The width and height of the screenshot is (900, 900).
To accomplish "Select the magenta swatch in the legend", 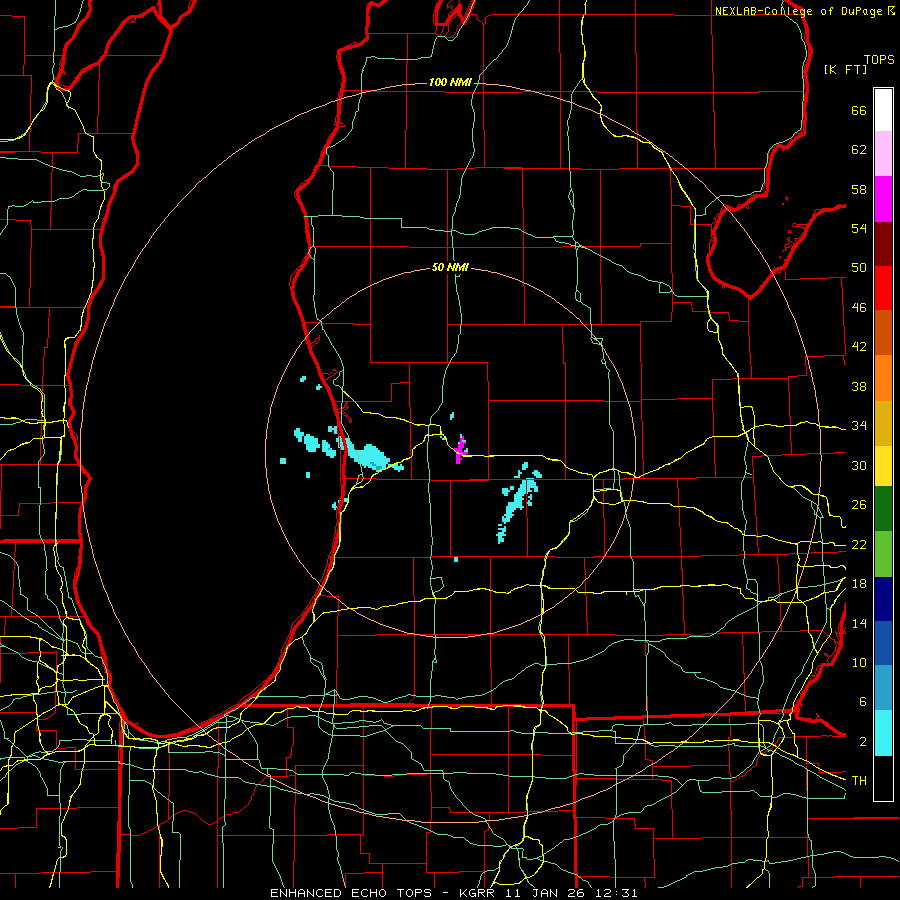I will (x=883, y=199).
